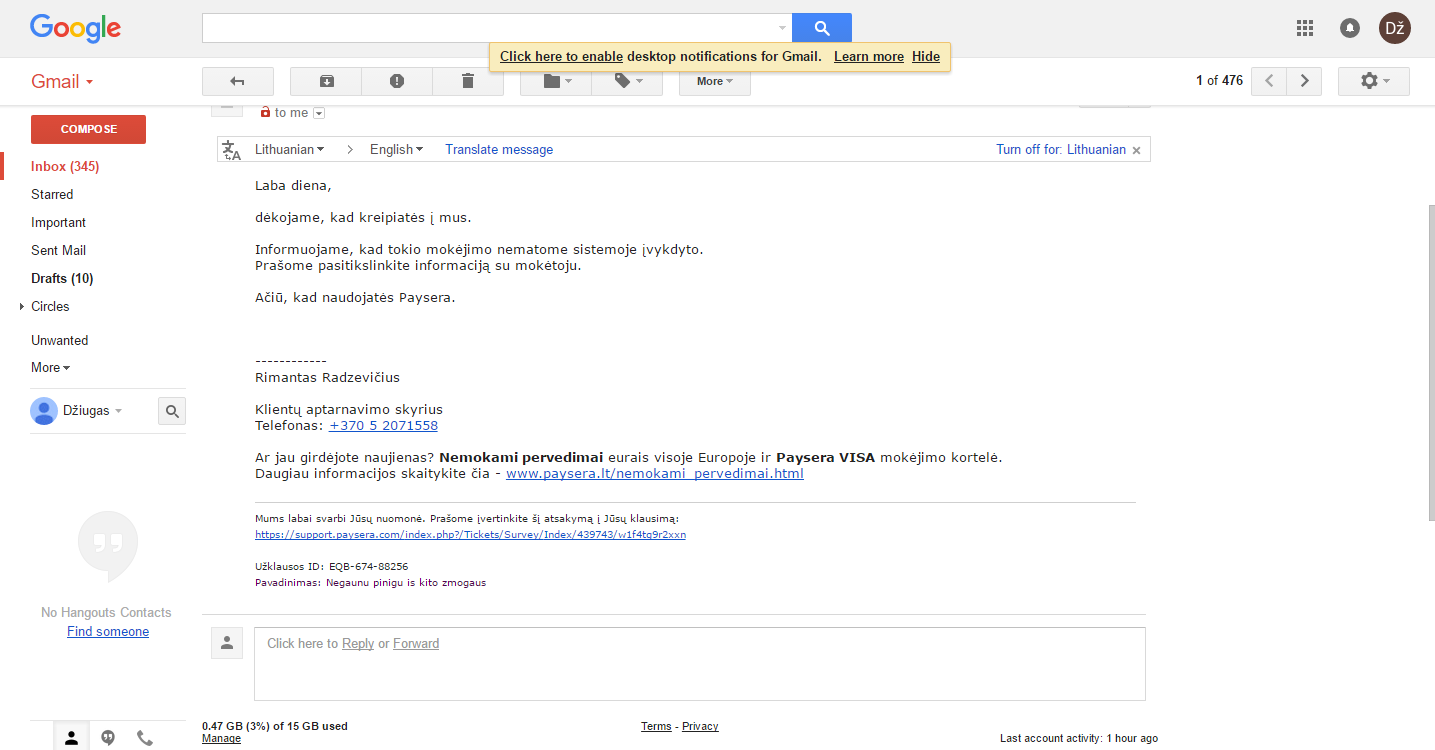Click the avatar icon beside the reply box
1435x750 pixels.
point(227,643)
